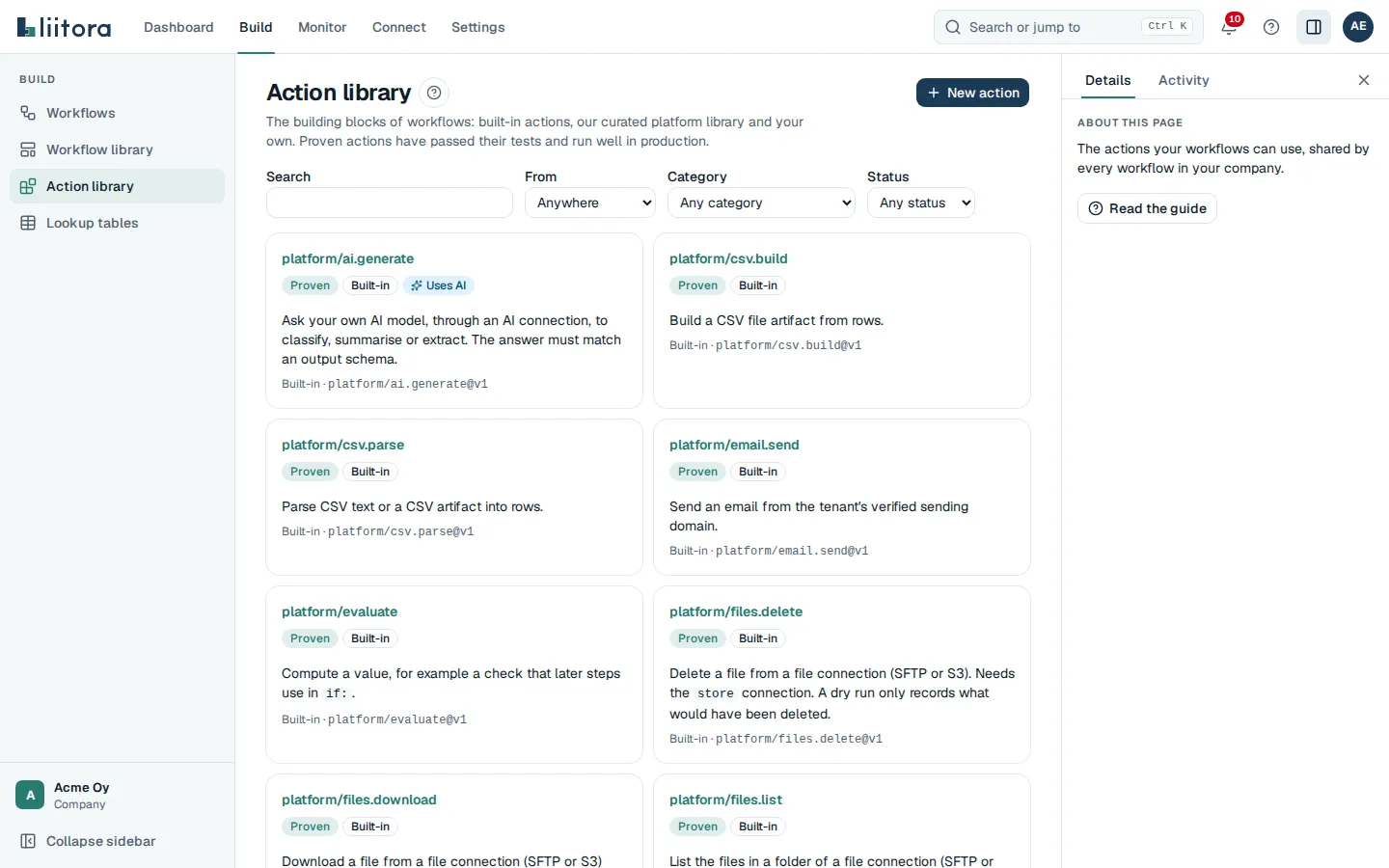
Task: Click the Proven badge on platform/csv.build
Action: coord(697,285)
